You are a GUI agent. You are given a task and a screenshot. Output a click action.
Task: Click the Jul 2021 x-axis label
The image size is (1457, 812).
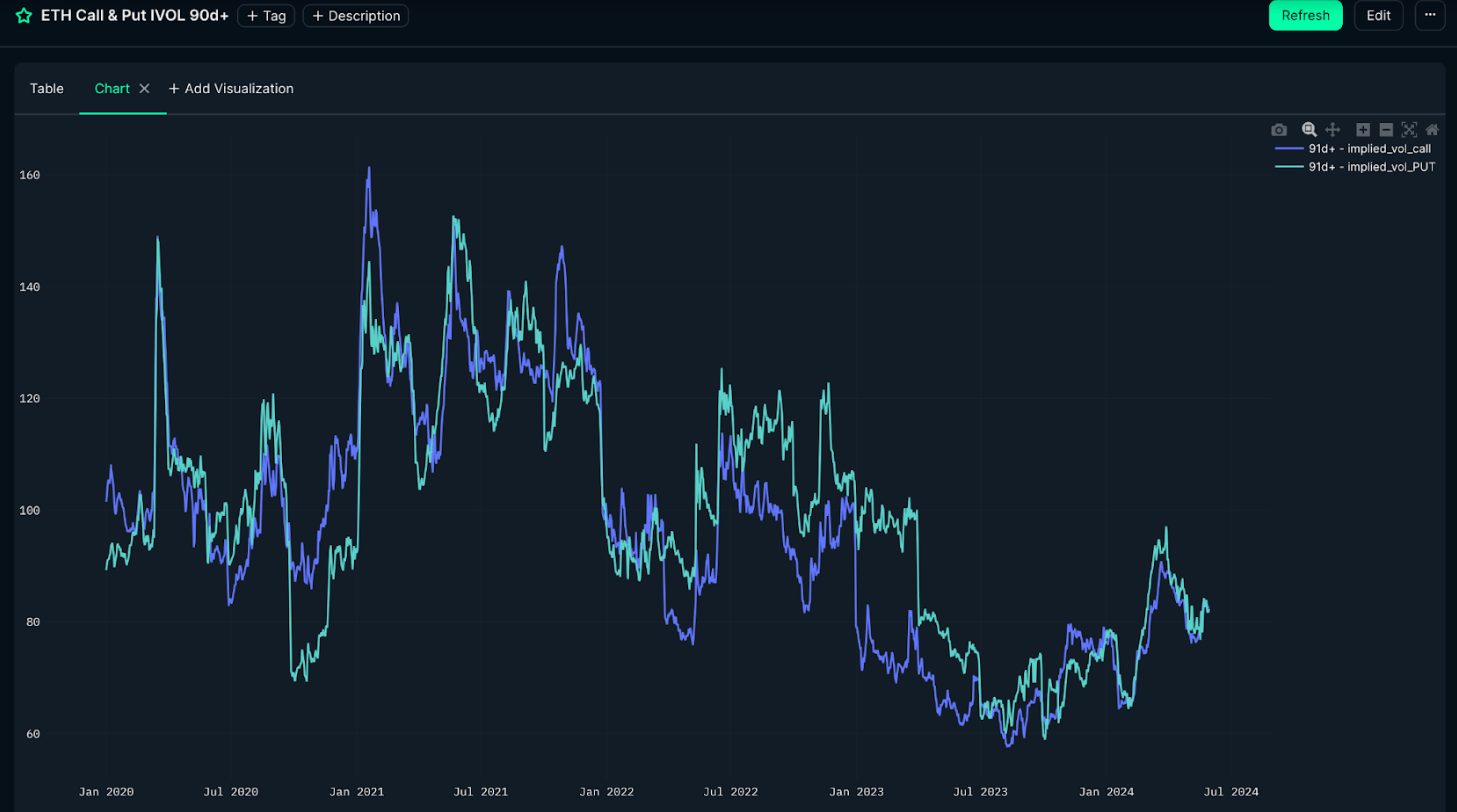coord(480,791)
